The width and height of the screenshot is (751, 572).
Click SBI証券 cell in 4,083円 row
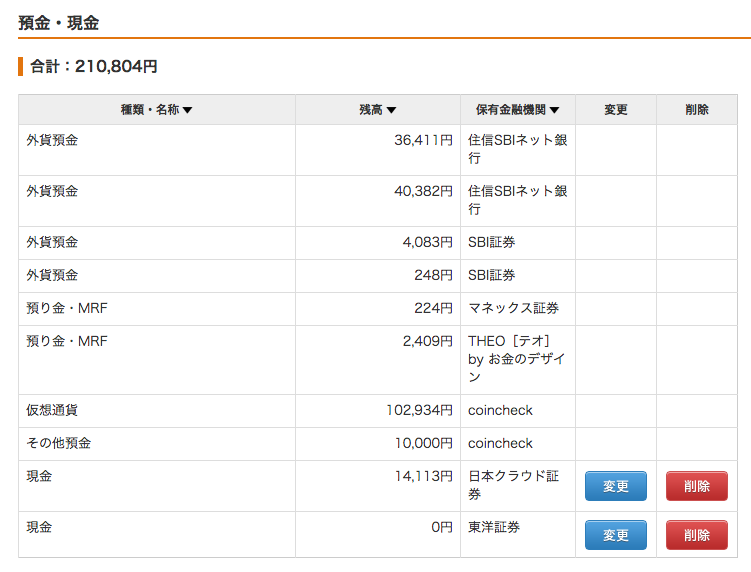(518, 243)
